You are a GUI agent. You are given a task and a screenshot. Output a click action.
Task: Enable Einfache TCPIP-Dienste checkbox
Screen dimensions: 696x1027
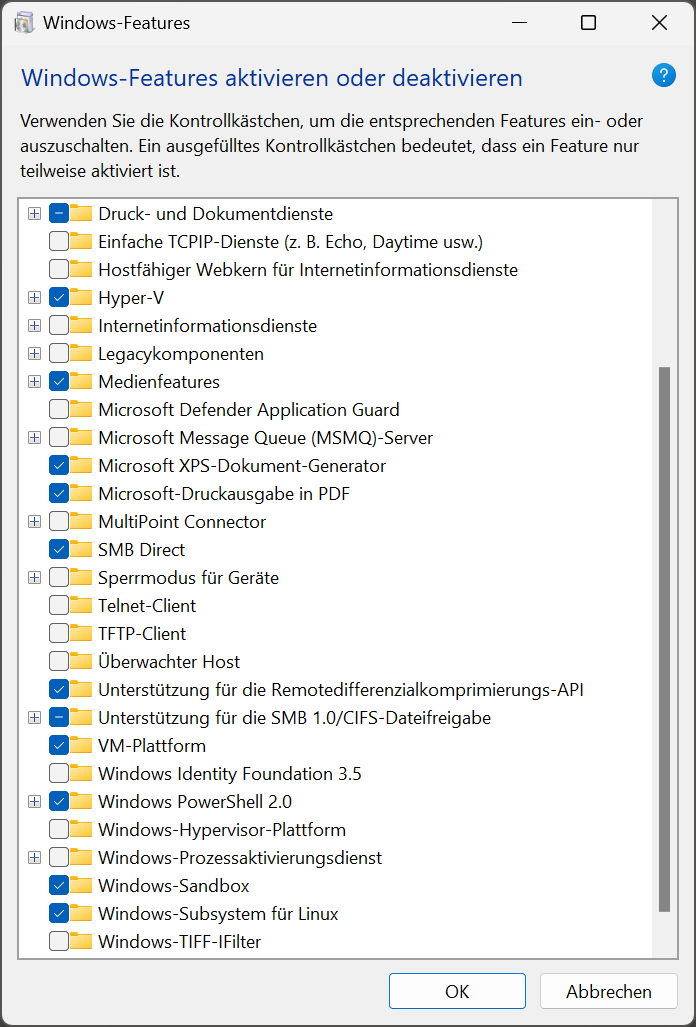pyautogui.click(x=59, y=242)
